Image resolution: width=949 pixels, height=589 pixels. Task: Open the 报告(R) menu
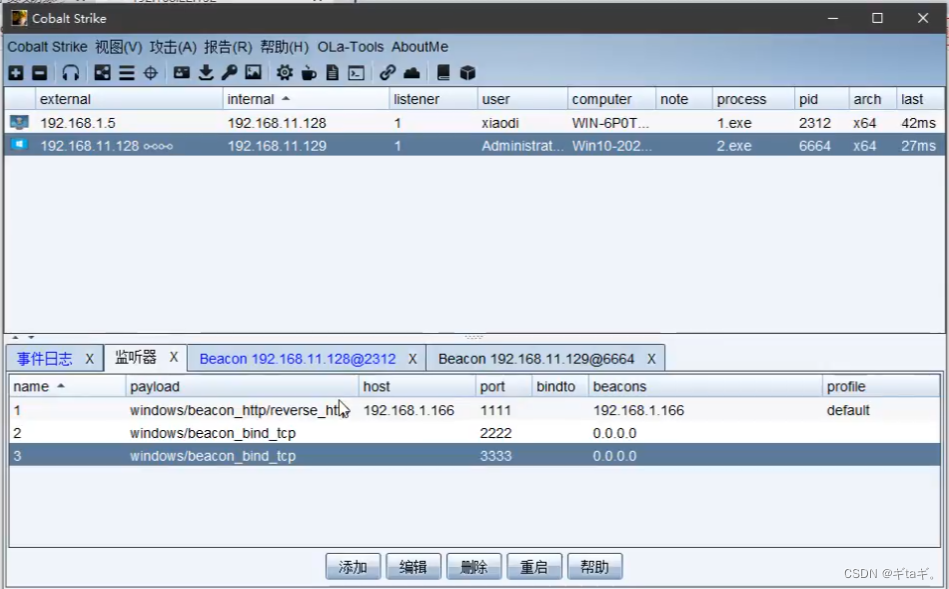click(228, 47)
